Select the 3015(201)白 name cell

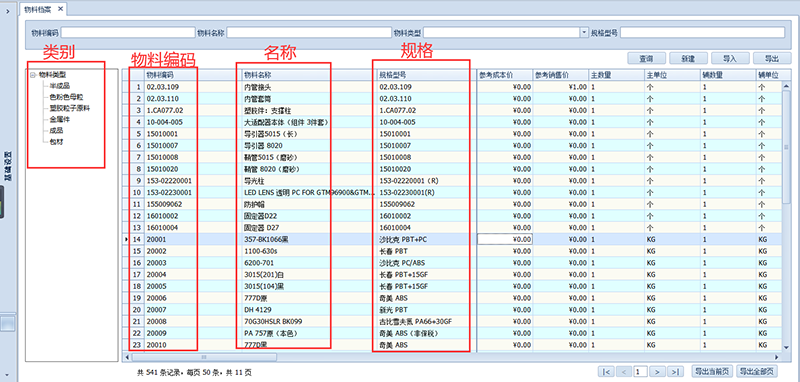(309, 274)
